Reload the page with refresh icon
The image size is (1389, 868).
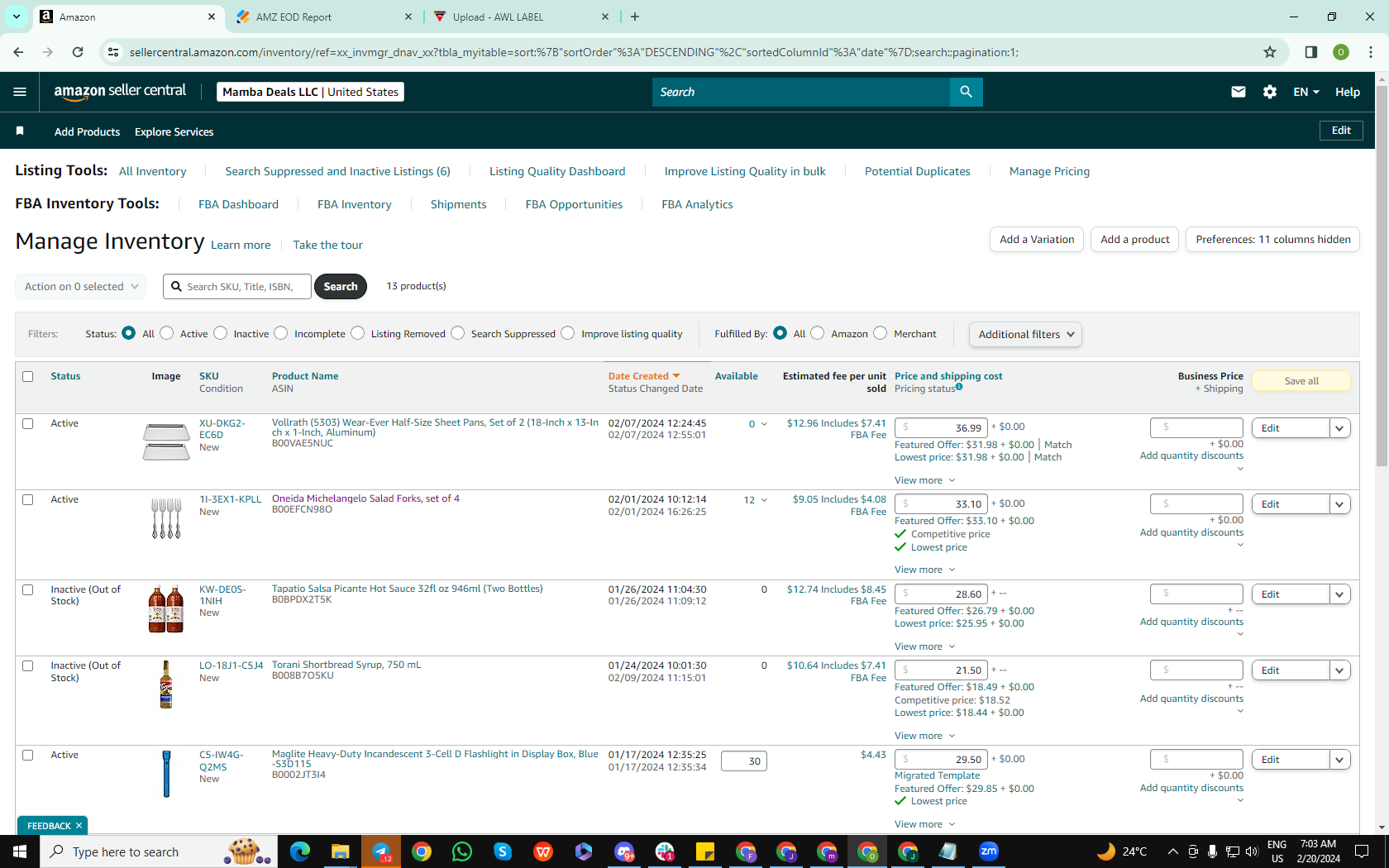pyautogui.click(x=78, y=52)
